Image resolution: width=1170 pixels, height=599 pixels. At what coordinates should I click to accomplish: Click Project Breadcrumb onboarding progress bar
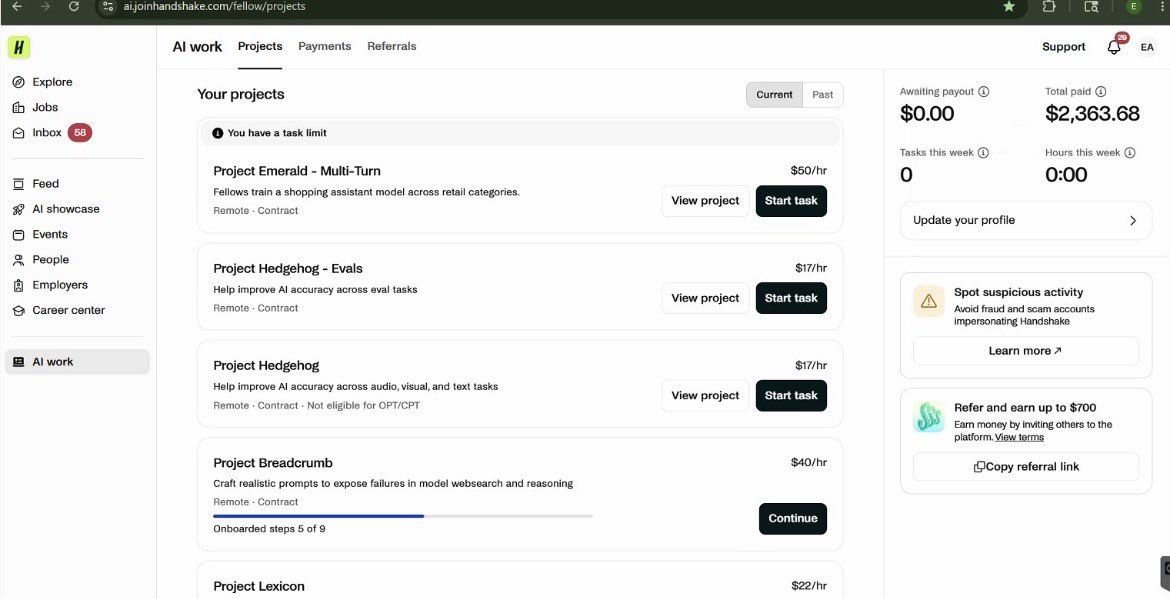(x=403, y=516)
